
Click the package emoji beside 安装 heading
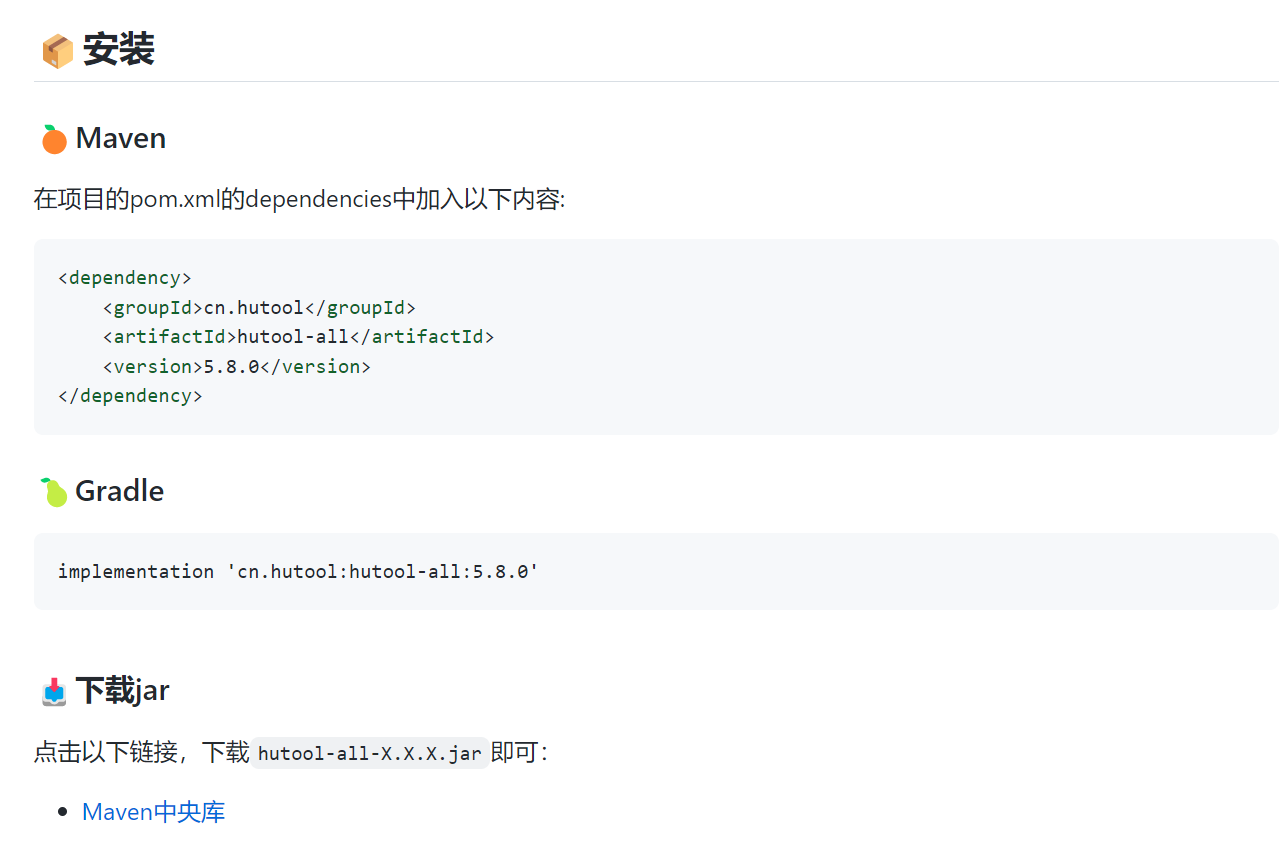pos(57,50)
